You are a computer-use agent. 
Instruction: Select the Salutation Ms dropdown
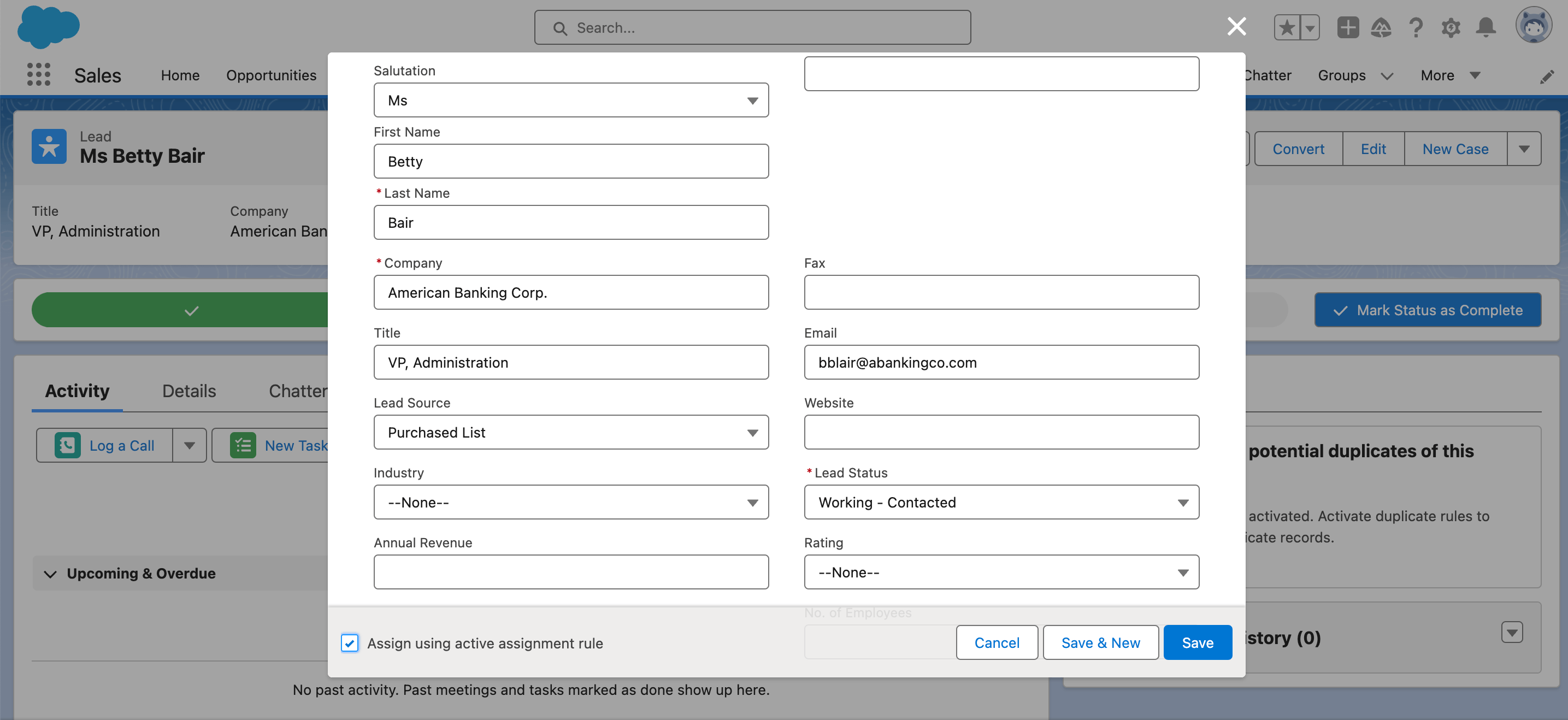570,101
